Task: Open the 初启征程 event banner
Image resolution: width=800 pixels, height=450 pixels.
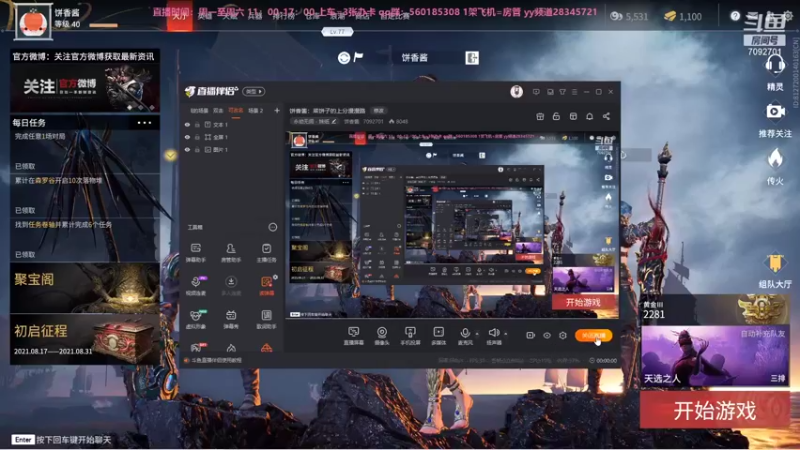Action: [x=85, y=339]
